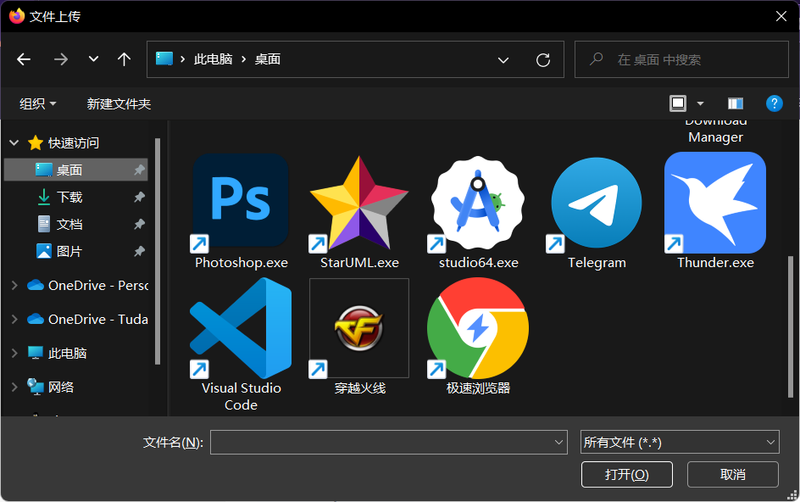Click the Download Manager label
The height and width of the screenshot is (502, 800).
[715, 131]
